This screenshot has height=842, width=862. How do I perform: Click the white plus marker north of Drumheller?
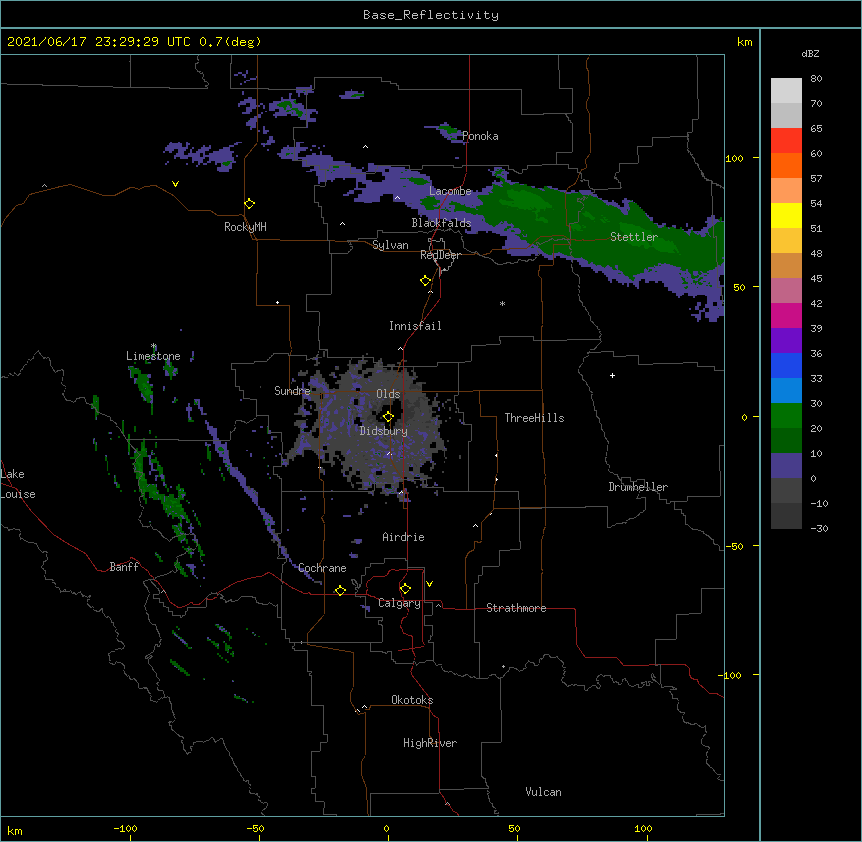click(612, 375)
